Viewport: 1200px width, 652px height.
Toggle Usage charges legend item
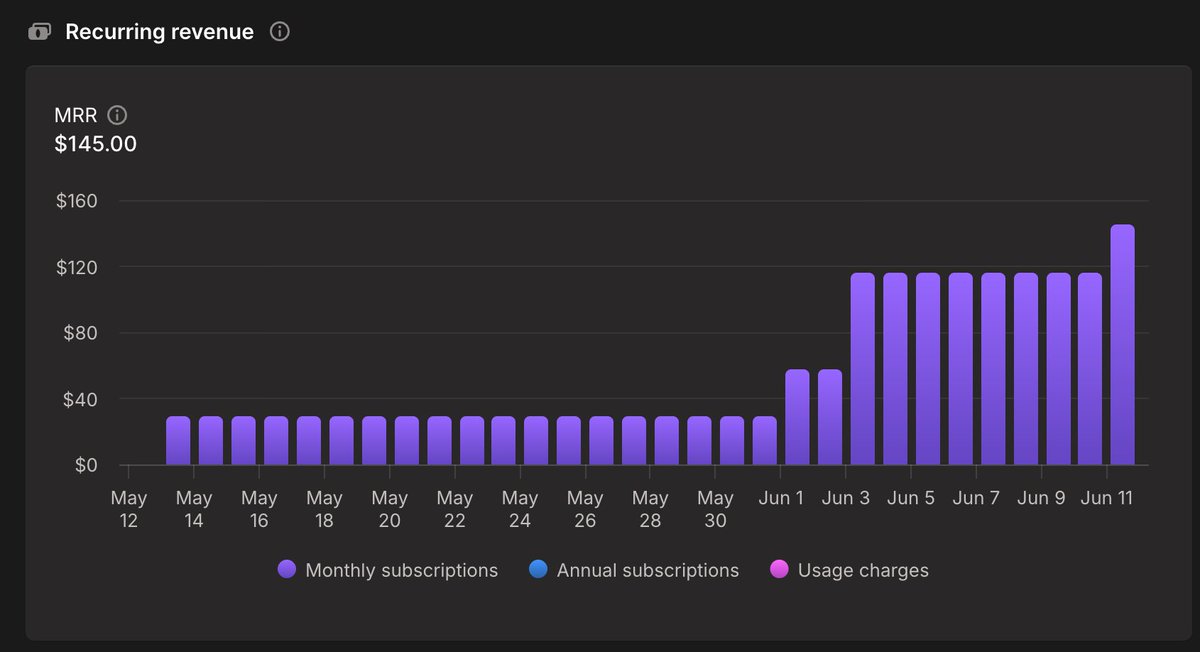click(x=849, y=570)
